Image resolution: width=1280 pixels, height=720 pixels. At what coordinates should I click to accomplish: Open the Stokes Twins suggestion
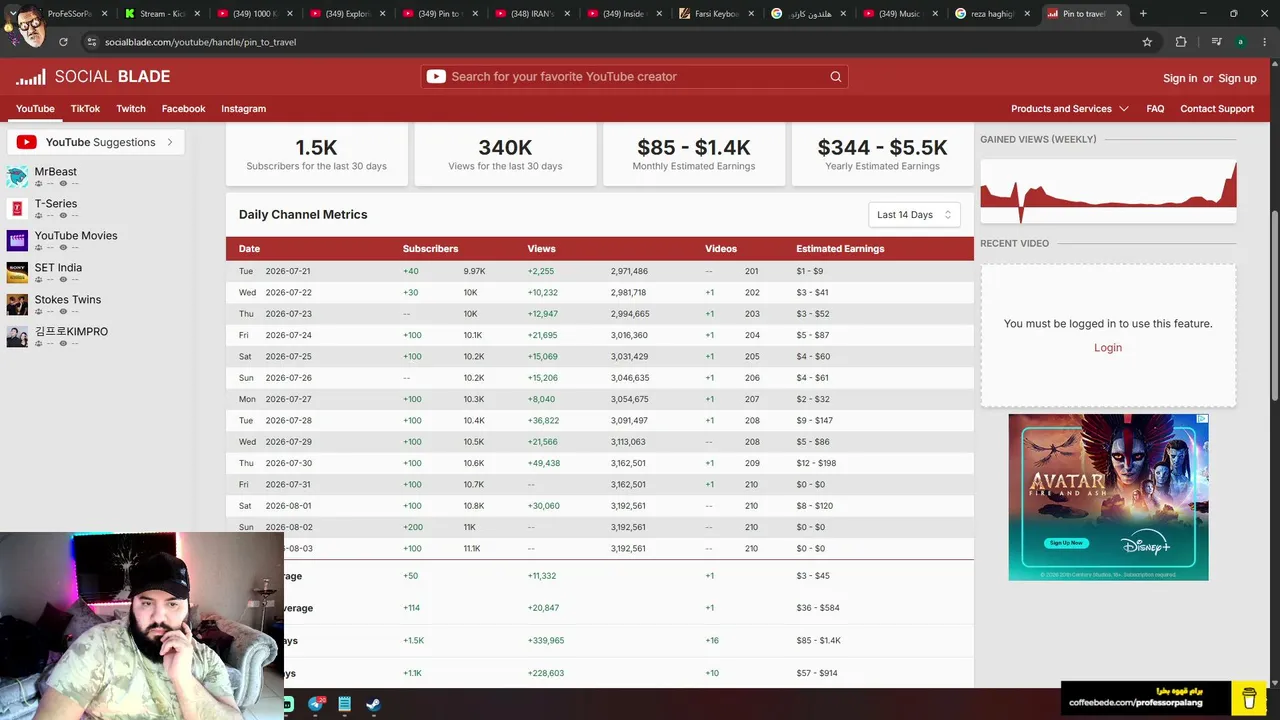coord(68,300)
